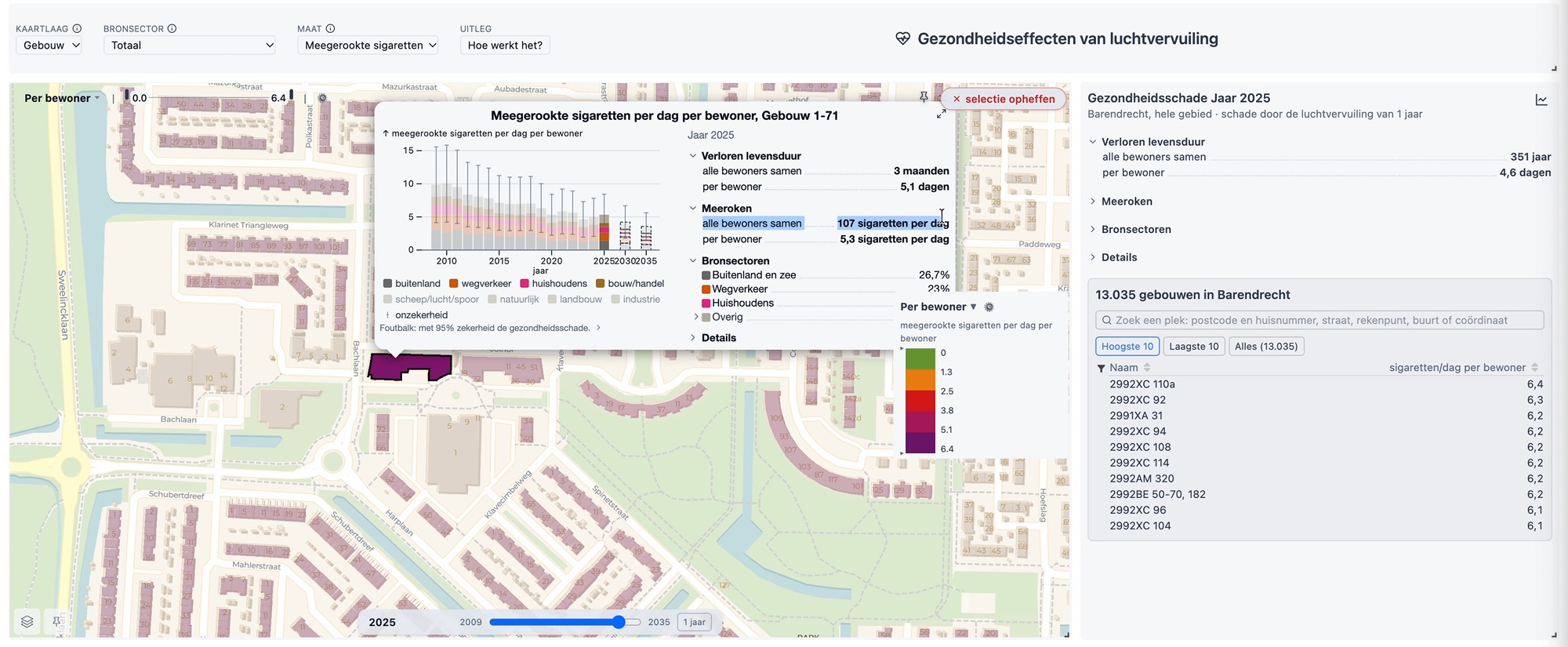Image resolution: width=1568 pixels, height=647 pixels.
Task: Toggle the bouw/handel legend series
Action: point(630,283)
